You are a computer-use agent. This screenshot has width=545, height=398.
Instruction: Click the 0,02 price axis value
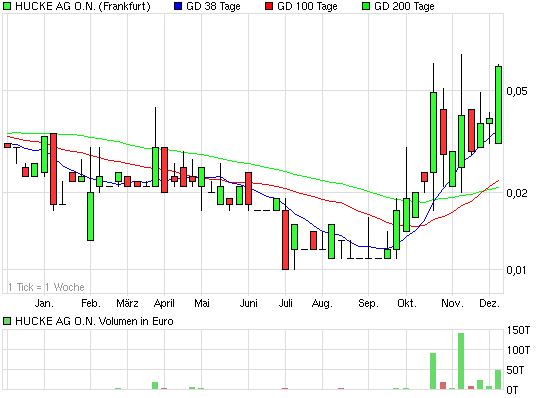point(516,193)
